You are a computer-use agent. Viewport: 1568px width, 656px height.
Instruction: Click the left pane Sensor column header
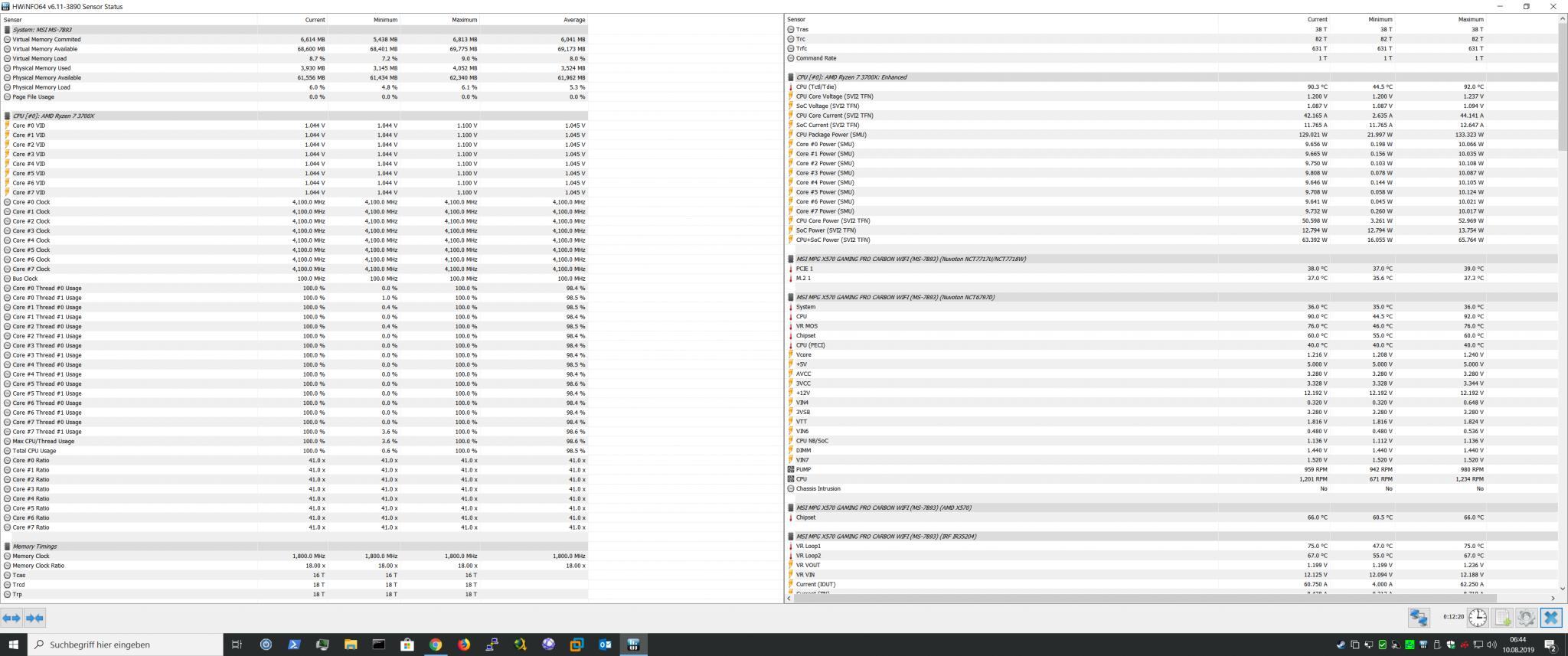point(129,20)
